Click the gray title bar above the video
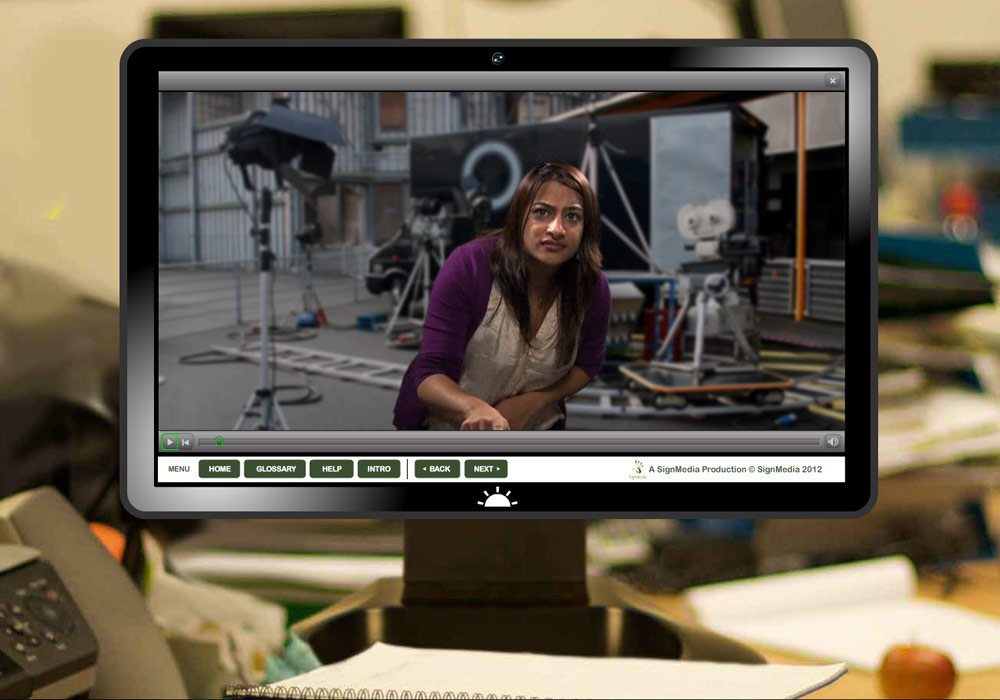Viewport: 1000px width, 700px height. [490, 81]
